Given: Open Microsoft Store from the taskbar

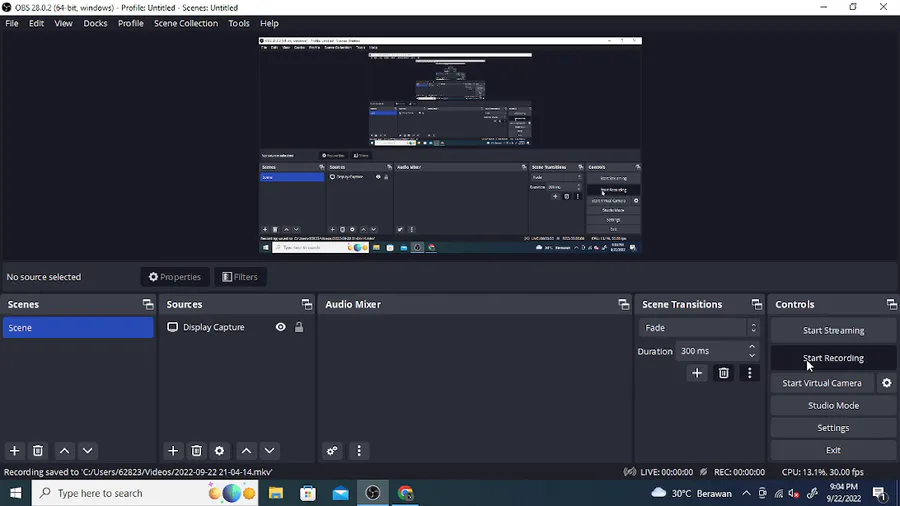Looking at the screenshot, I should click(308, 493).
